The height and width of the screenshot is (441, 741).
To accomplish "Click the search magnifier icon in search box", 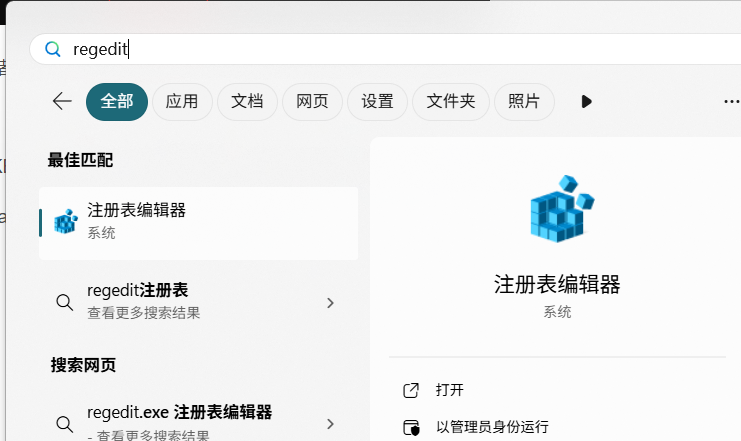I will (52, 49).
